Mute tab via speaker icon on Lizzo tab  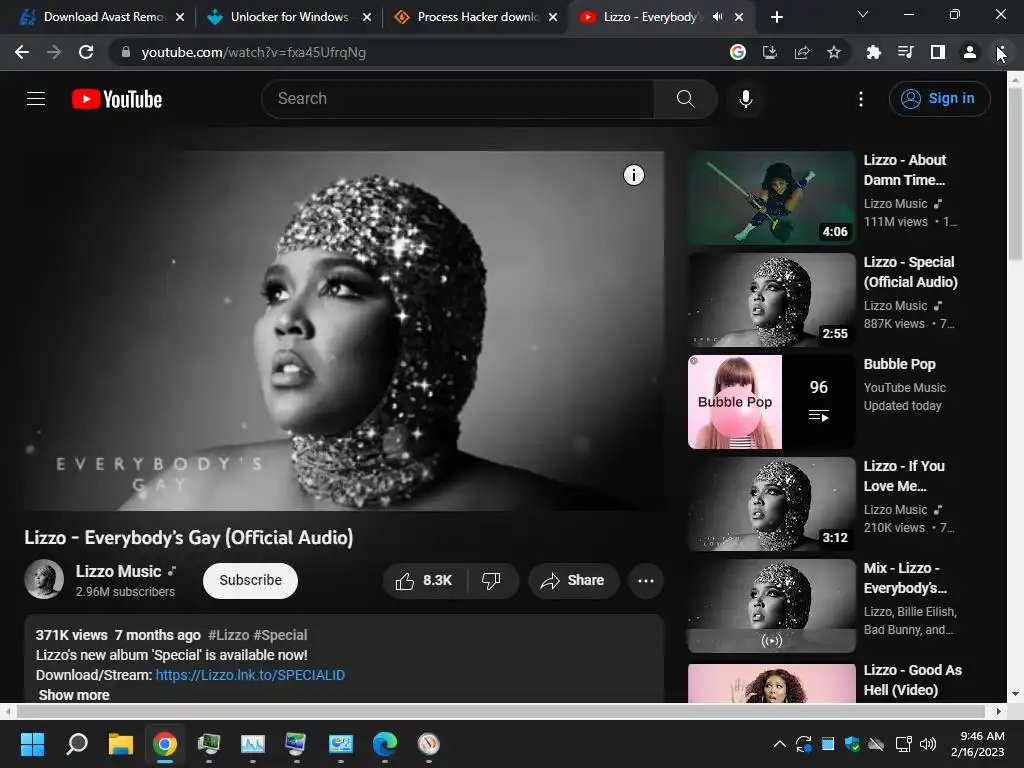717,17
